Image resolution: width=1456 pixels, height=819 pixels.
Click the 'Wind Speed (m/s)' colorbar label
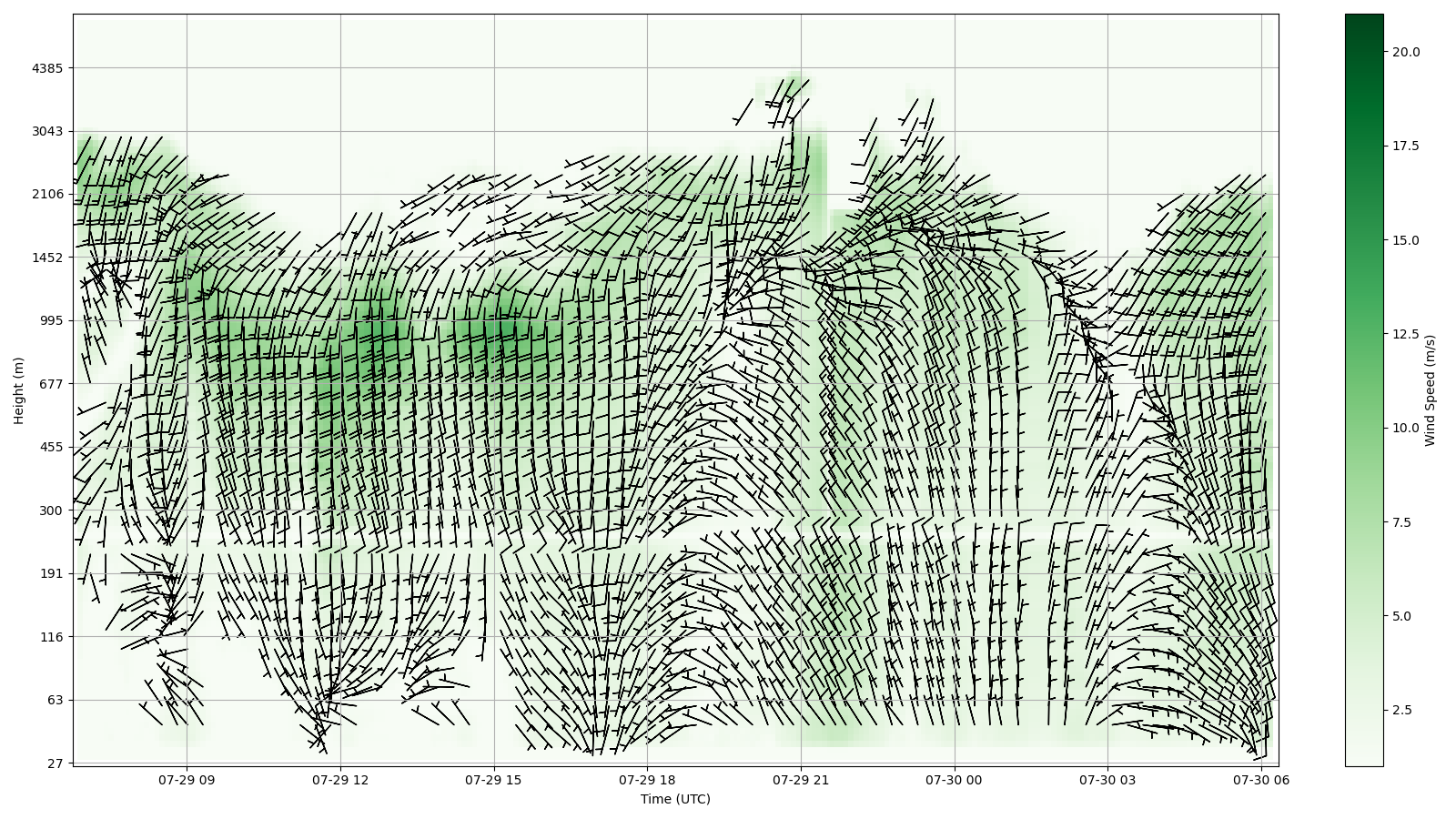(x=1430, y=389)
